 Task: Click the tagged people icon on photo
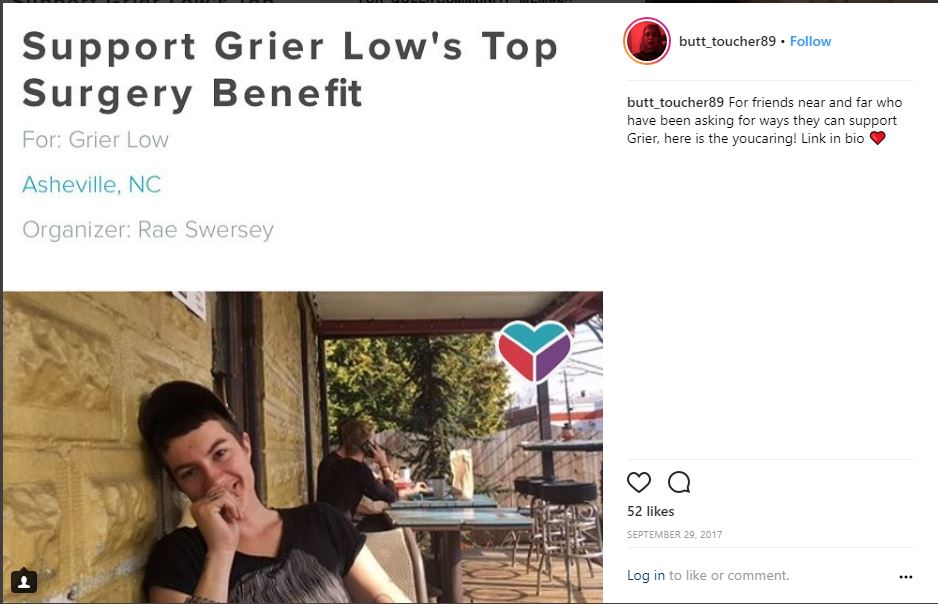24,581
